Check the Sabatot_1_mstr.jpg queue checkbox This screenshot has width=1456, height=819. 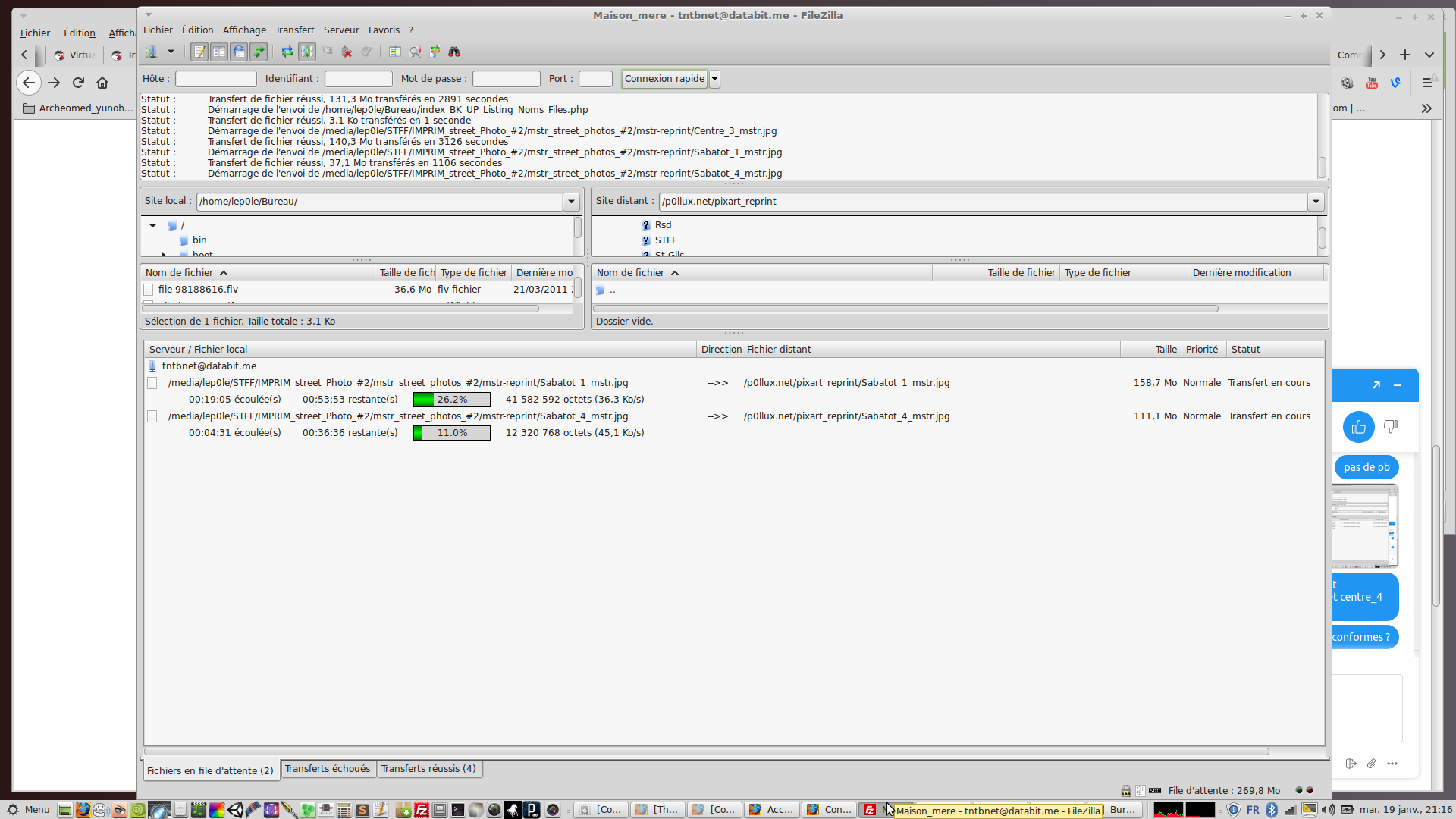tap(152, 383)
